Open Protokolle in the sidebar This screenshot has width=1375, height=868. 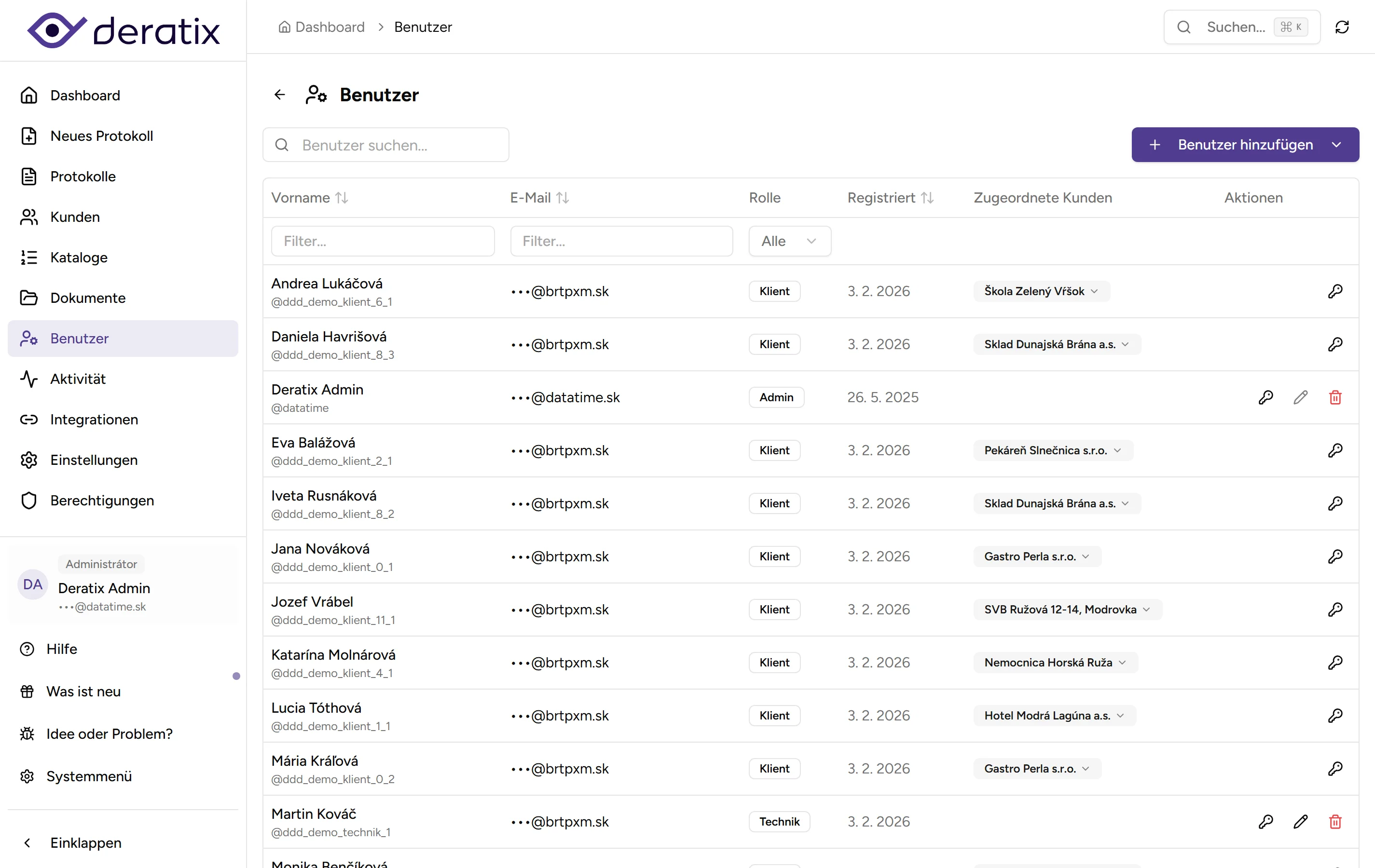point(83,176)
